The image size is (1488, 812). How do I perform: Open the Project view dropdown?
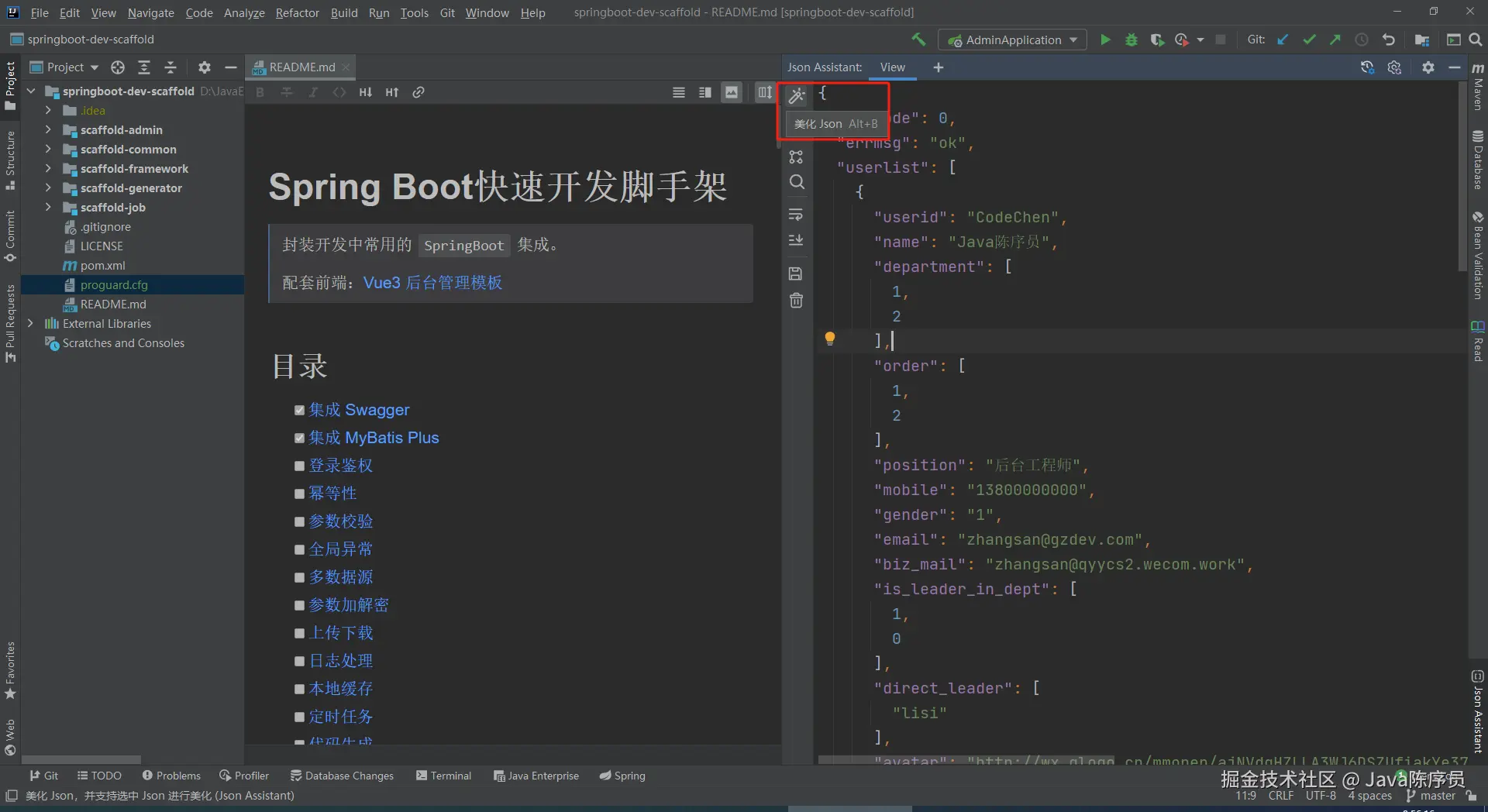pos(65,67)
